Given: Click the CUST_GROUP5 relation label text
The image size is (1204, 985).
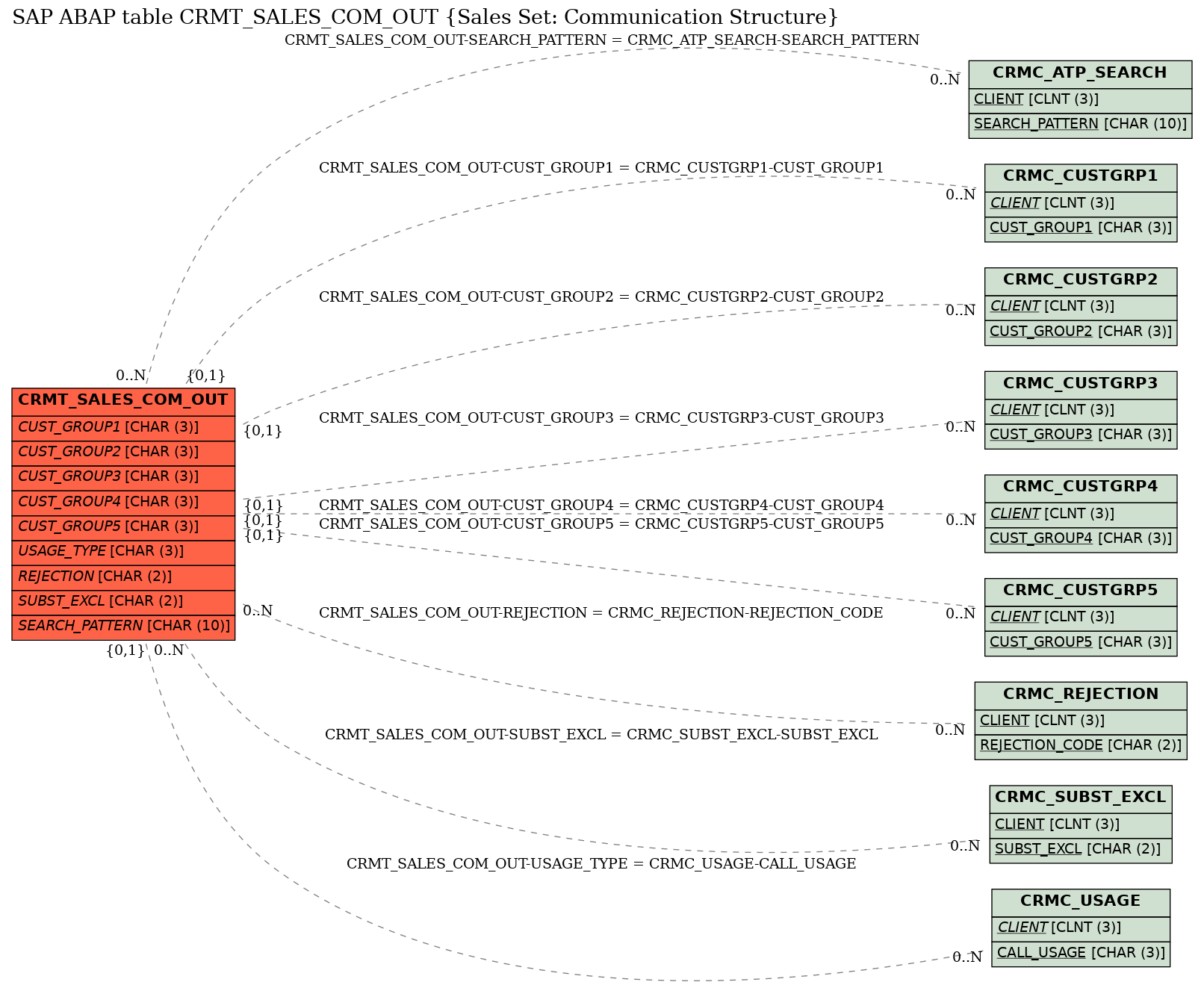Looking at the screenshot, I should 601,524.
